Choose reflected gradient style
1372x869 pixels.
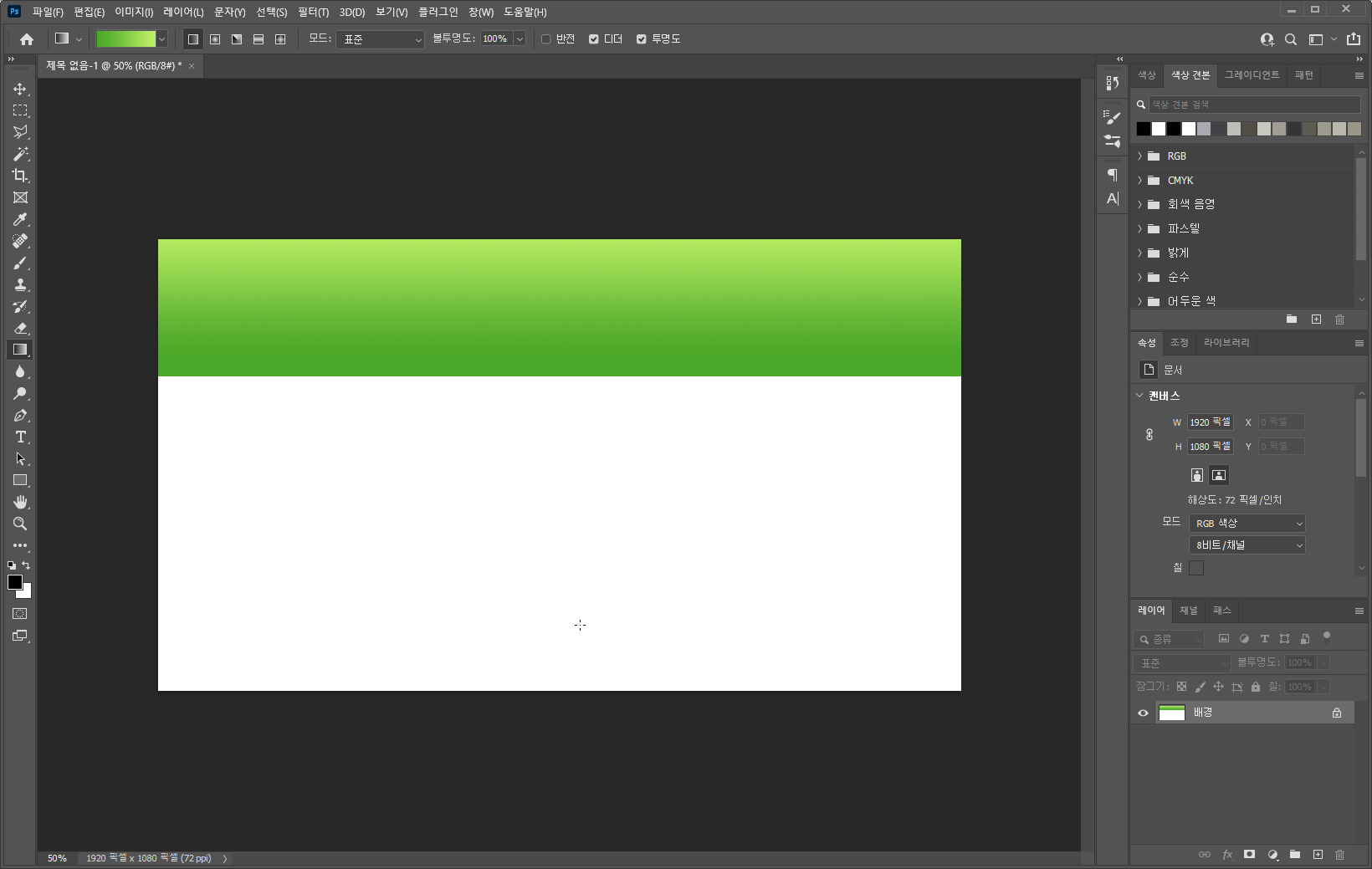click(259, 39)
